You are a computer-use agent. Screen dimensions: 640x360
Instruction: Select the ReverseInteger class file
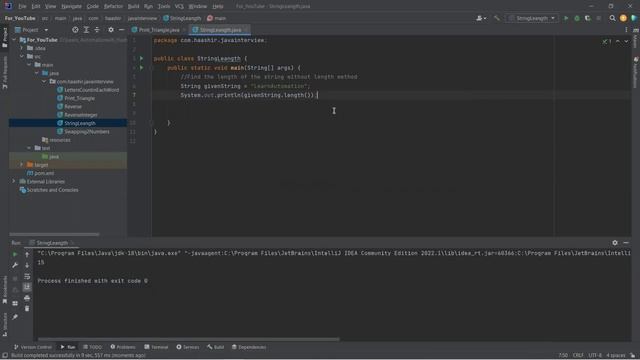tap(77, 115)
